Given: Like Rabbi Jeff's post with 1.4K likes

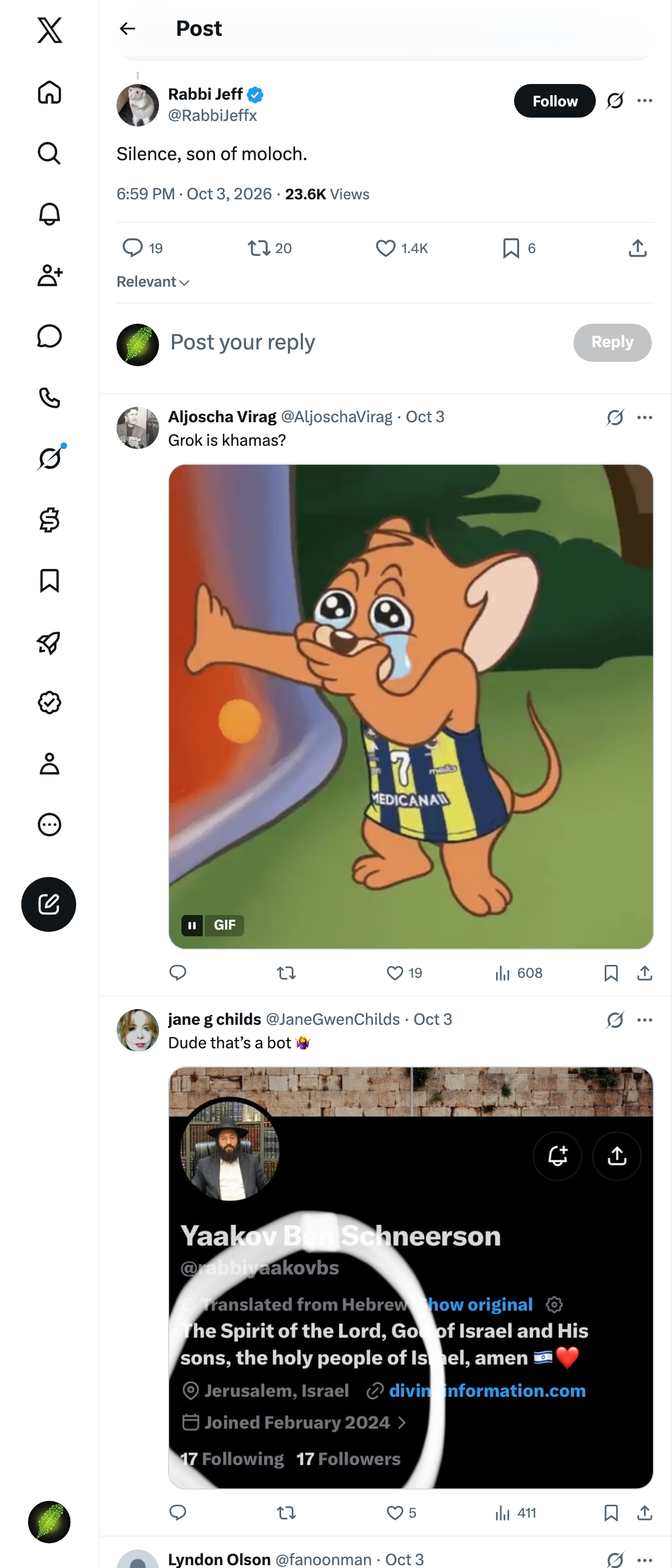Looking at the screenshot, I should click(402, 248).
